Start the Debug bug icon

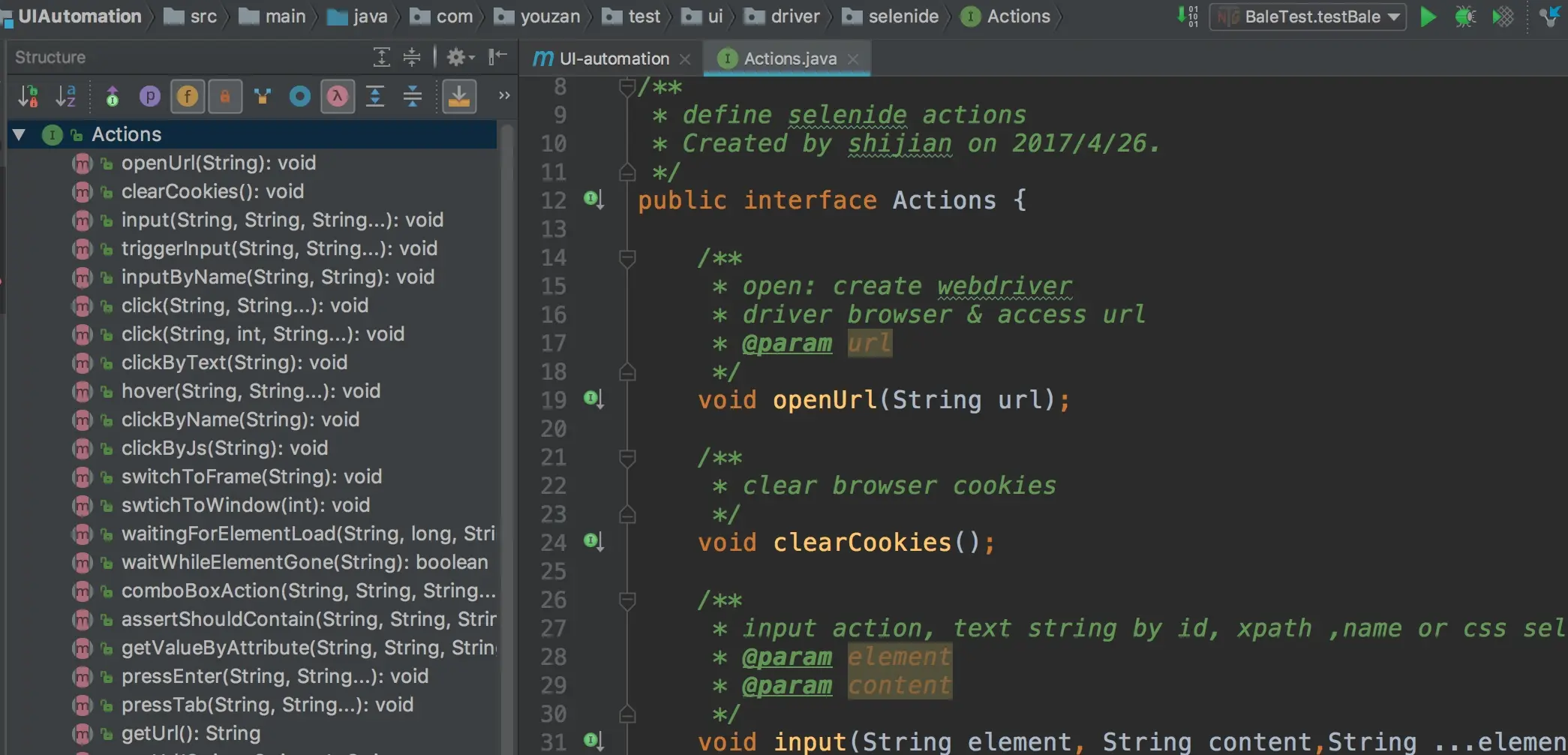point(1464,17)
